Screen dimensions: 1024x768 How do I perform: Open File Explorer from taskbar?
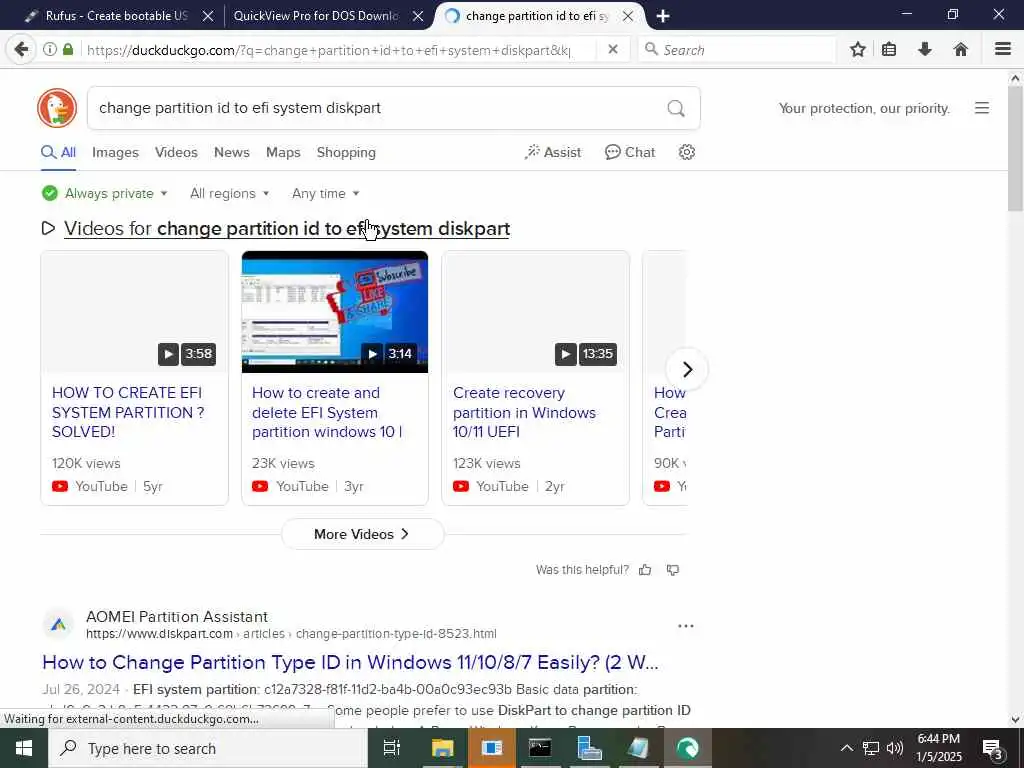coord(442,748)
